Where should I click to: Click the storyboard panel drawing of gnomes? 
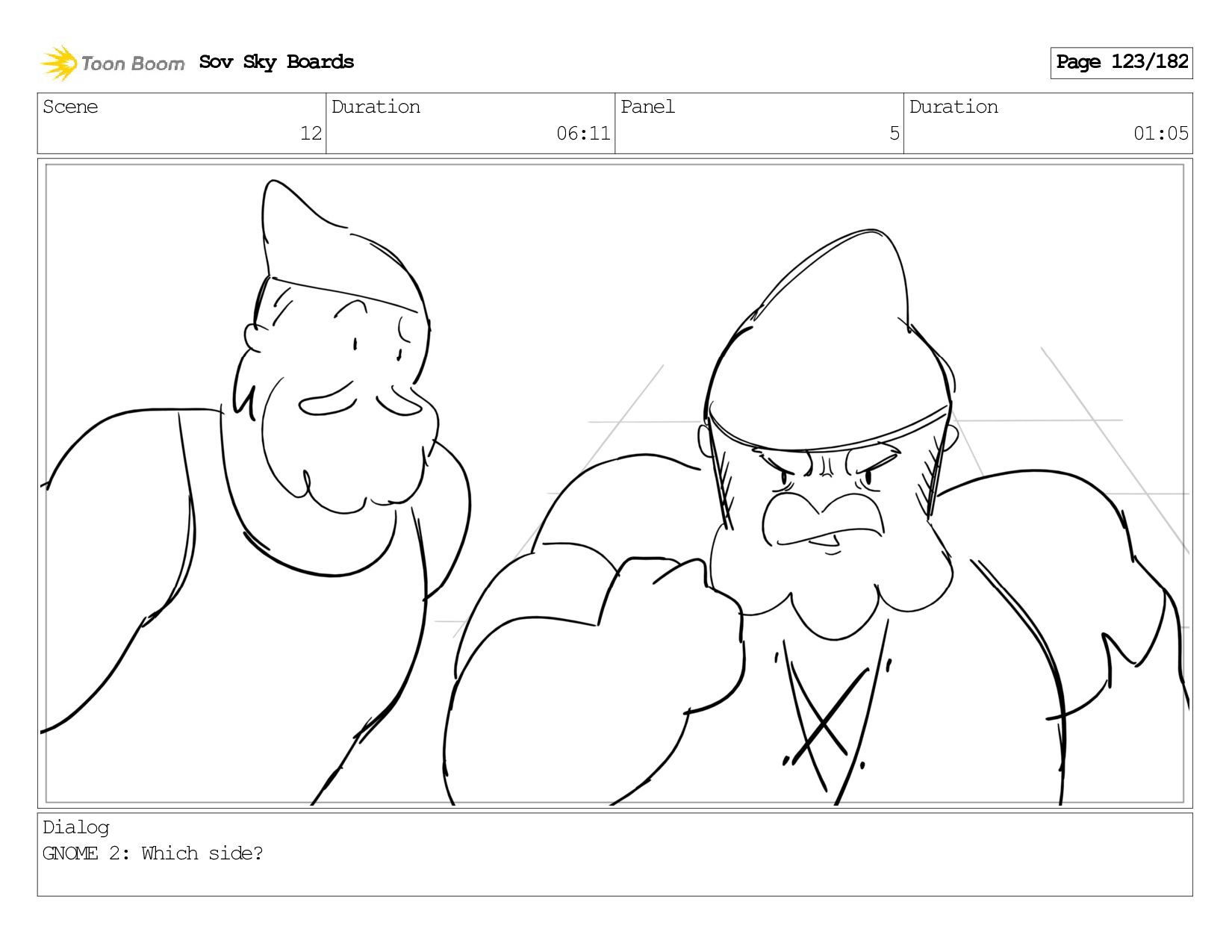[x=615, y=483]
